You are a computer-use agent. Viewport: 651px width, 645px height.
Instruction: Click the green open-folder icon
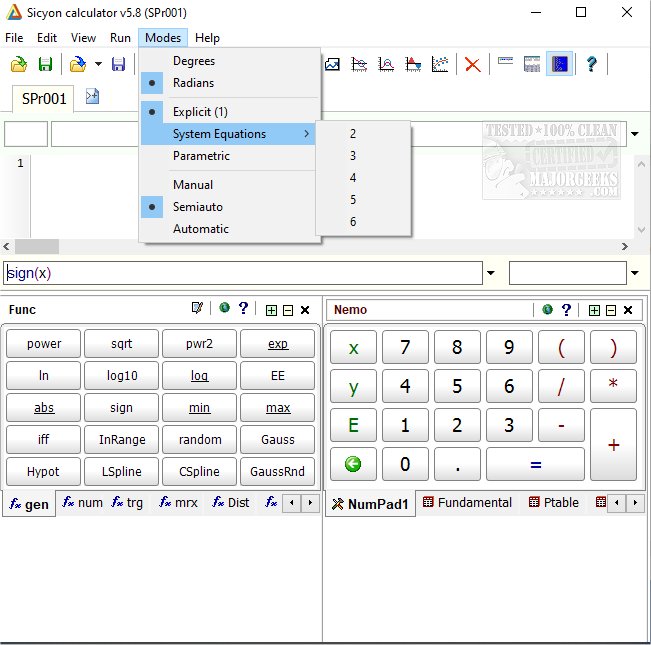click(19, 64)
